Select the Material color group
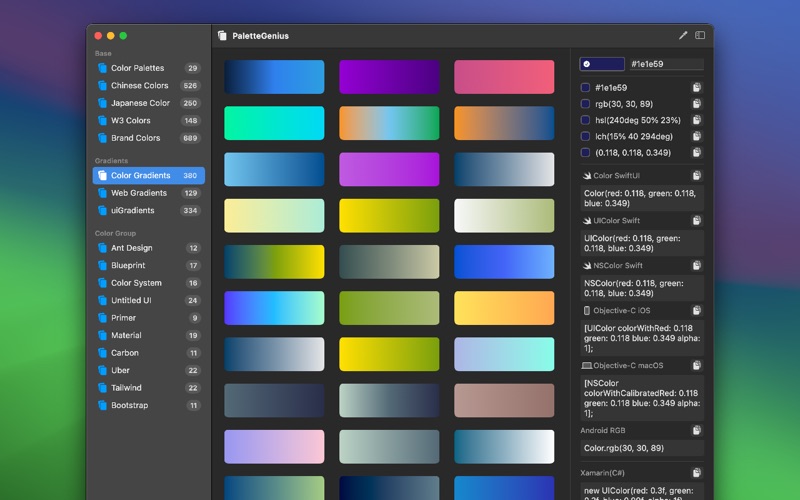Viewport: 800px width, 500px height. pos(126,336)
